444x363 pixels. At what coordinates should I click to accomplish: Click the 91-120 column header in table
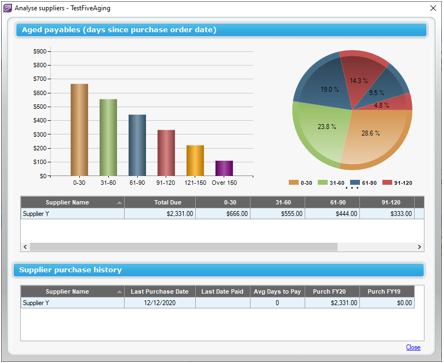click(x=387, y=202)
